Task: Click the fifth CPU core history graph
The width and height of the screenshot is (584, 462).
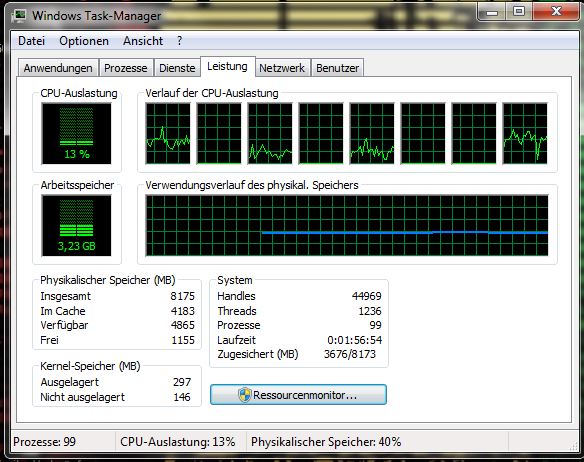Action: [x=372, y=133]
